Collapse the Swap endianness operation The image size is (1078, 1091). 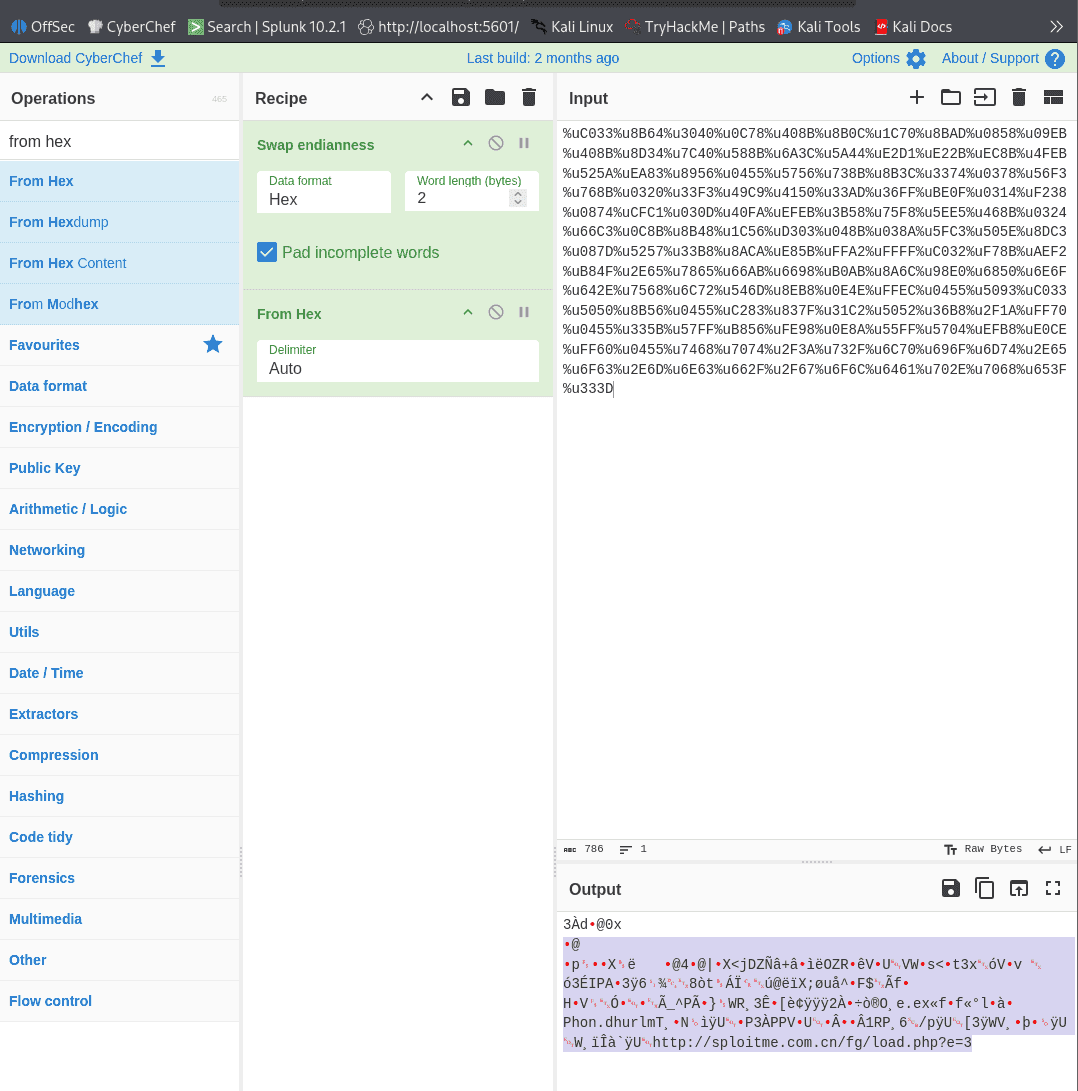coord(468,143)
